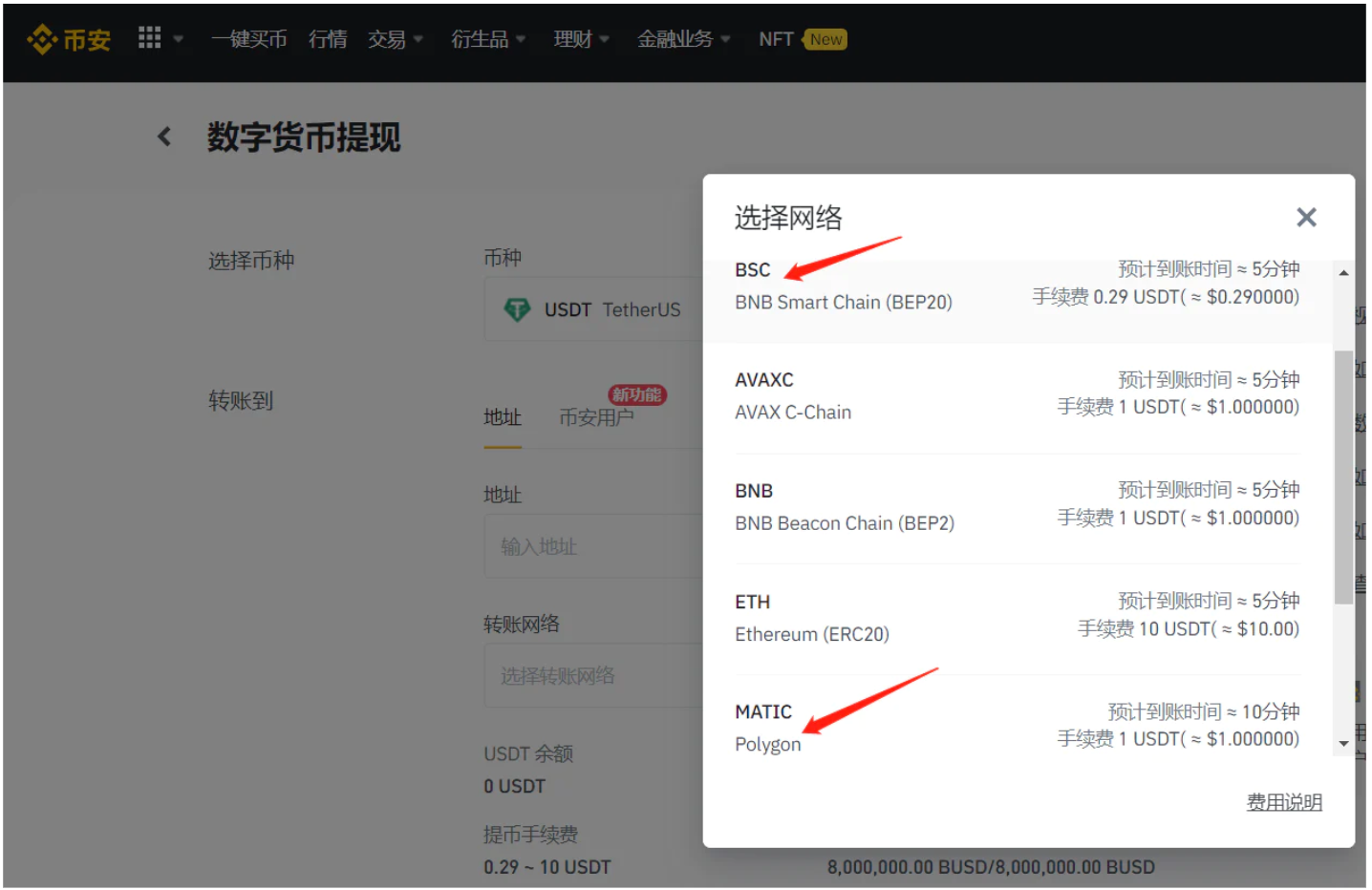Open the 费用说明 fee explanation link
Image resolution: width=1372 pixels, height=890 pixels.
[1284, 802]
